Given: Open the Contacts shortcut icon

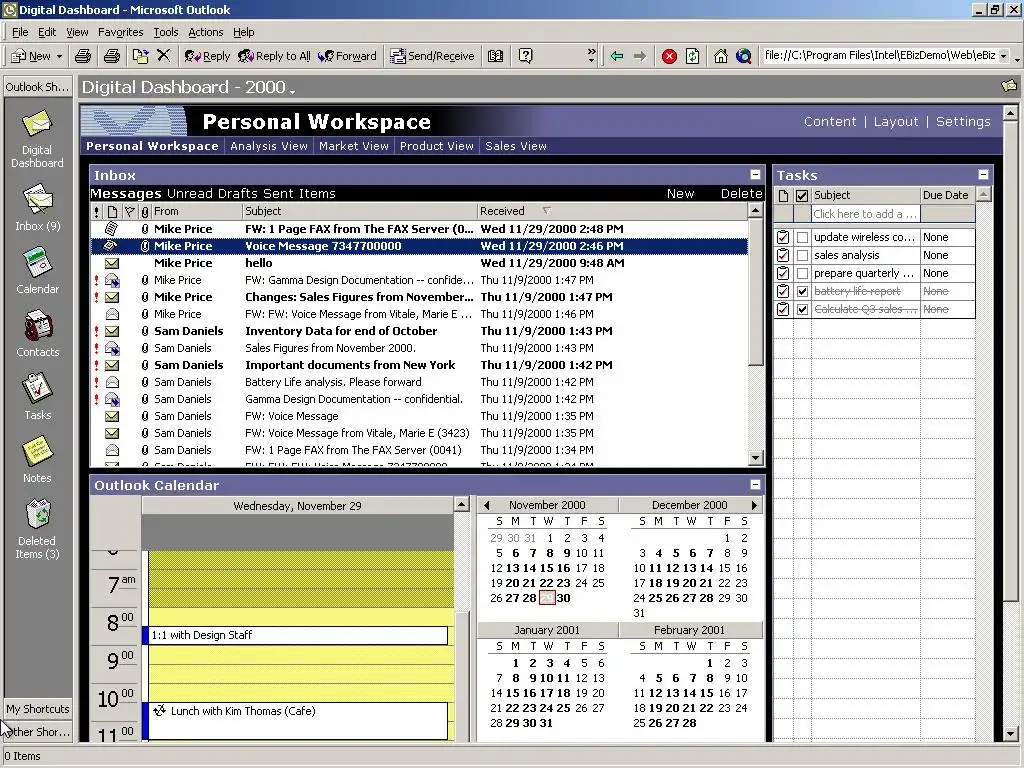Looking at the screenshot, I should (37, 325).
